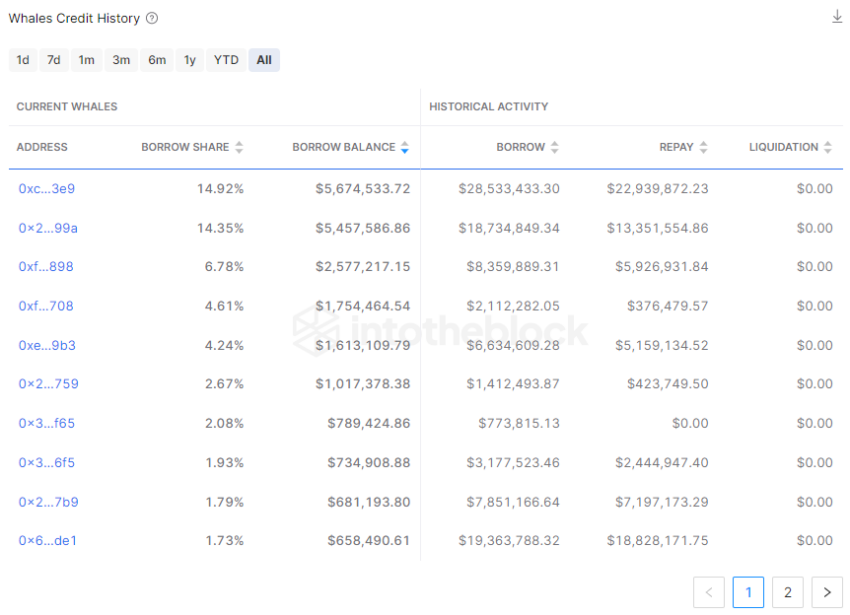
Task: Go to page 2 of results
Action: 788,592
